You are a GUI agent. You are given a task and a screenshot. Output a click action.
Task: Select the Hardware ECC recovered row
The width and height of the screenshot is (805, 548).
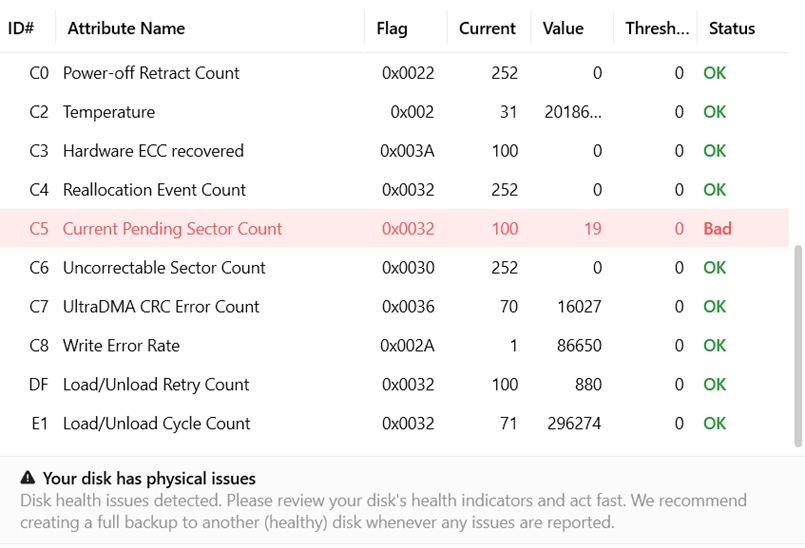(394, 150)
